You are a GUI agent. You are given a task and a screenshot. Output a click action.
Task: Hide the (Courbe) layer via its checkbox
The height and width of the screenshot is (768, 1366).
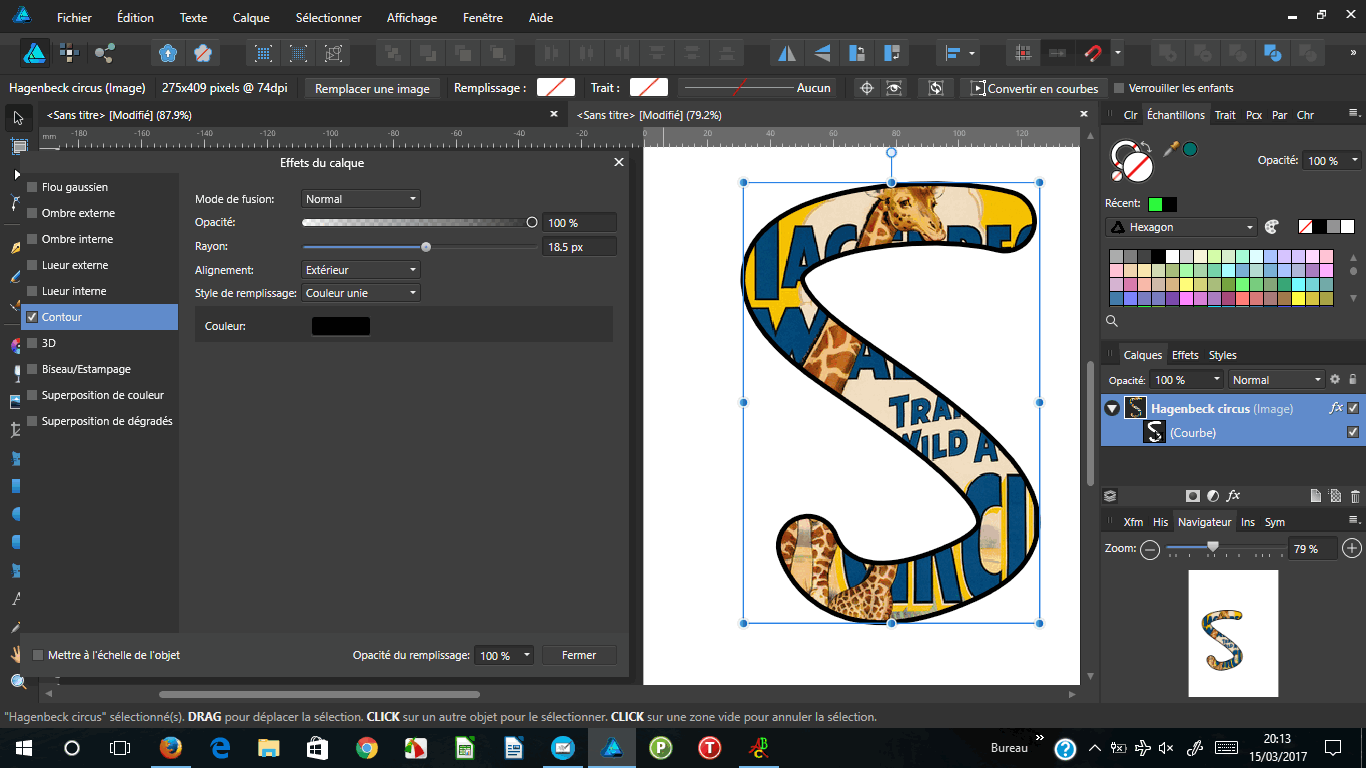(x=1353, y=433)
